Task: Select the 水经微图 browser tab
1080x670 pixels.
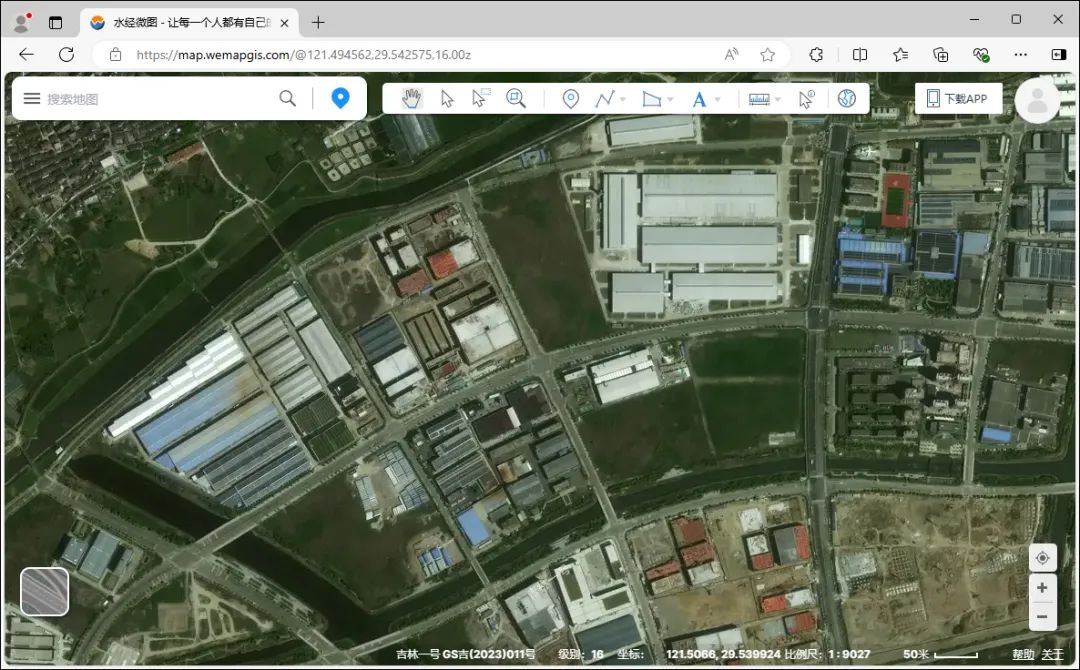Action: (x=189, y=23)
